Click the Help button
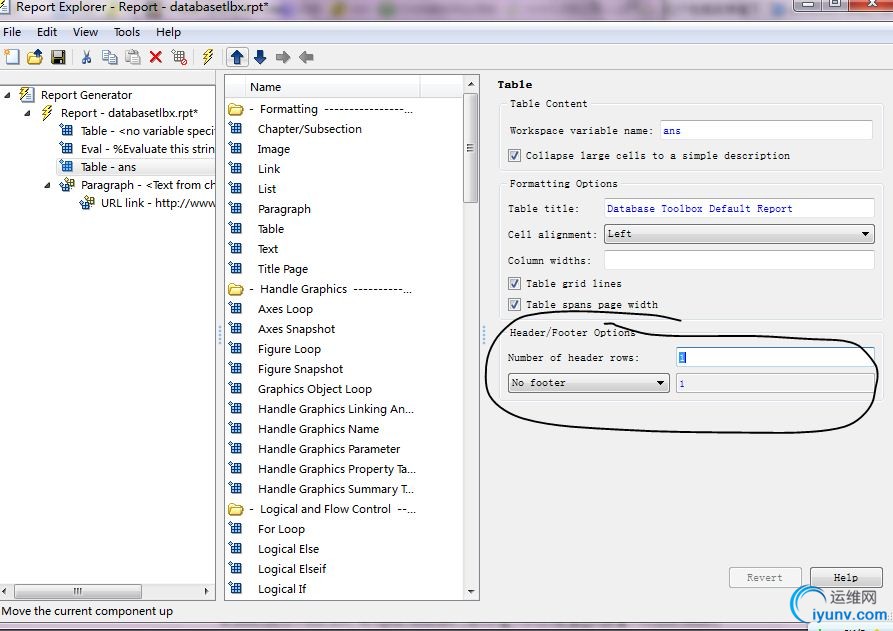Screen dimensions: 893x631 (x=846, y=577)
